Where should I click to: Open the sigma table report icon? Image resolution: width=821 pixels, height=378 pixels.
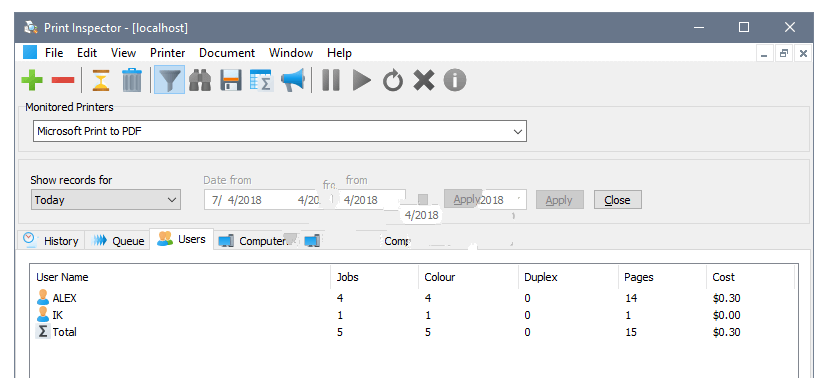click(261, 81)
